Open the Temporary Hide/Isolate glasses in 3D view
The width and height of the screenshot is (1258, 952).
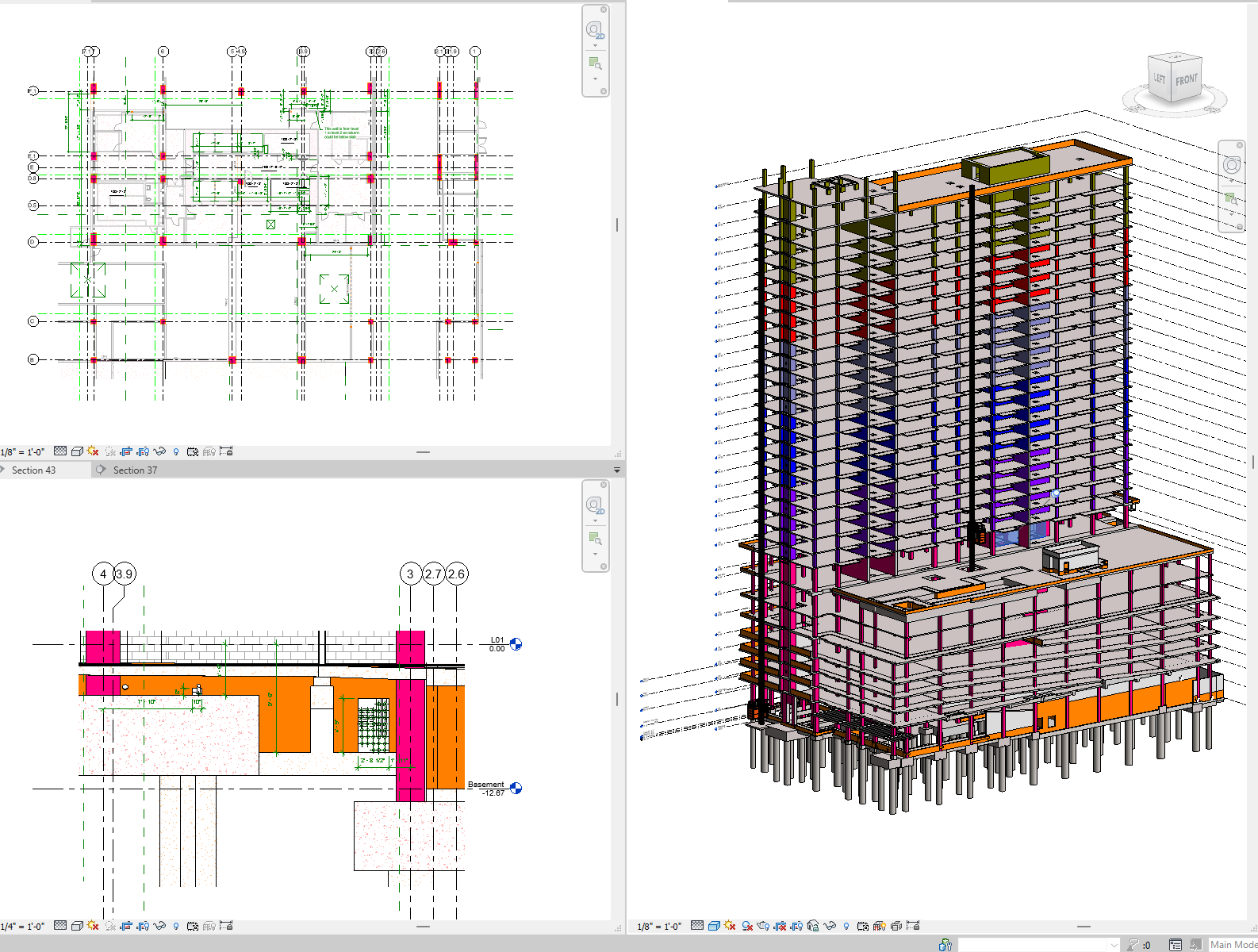(830, 926)
